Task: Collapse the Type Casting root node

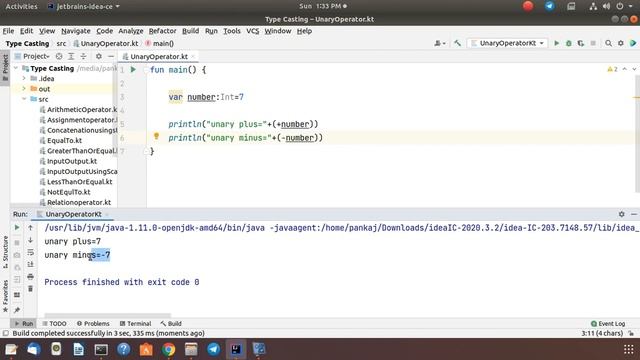Action: tap(16, 68)
